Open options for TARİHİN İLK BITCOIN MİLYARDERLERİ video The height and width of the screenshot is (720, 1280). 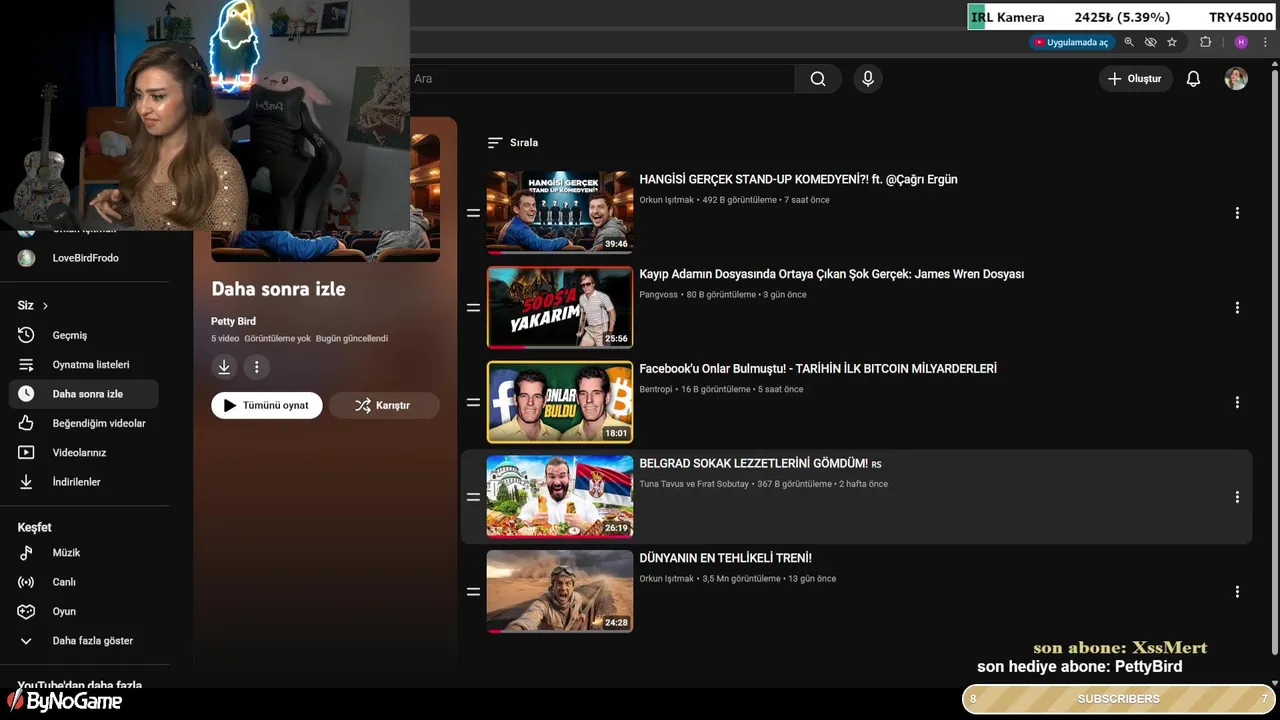[1237, 402]
